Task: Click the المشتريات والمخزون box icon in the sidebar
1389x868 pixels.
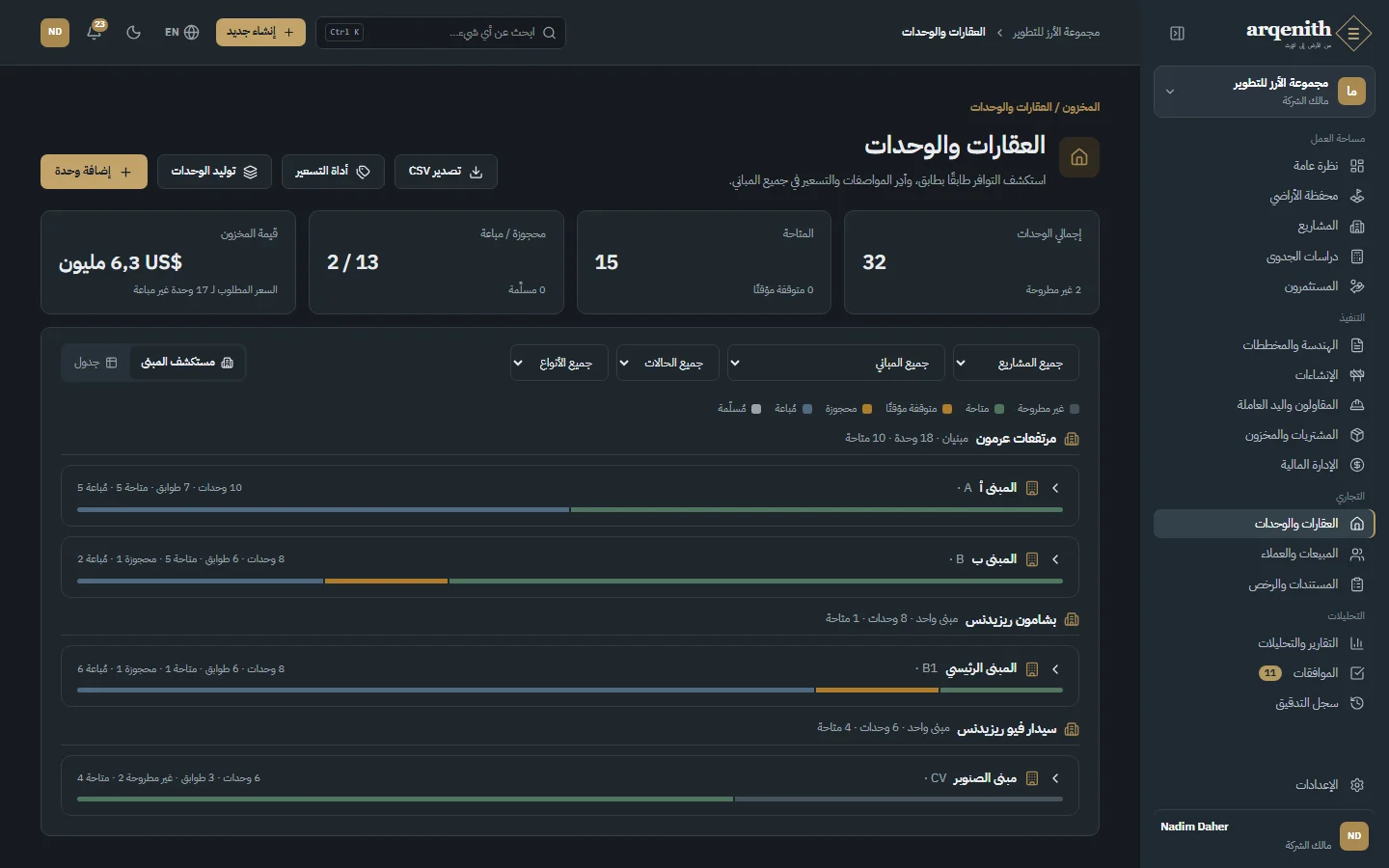Action: click(x=1357, y=435)
